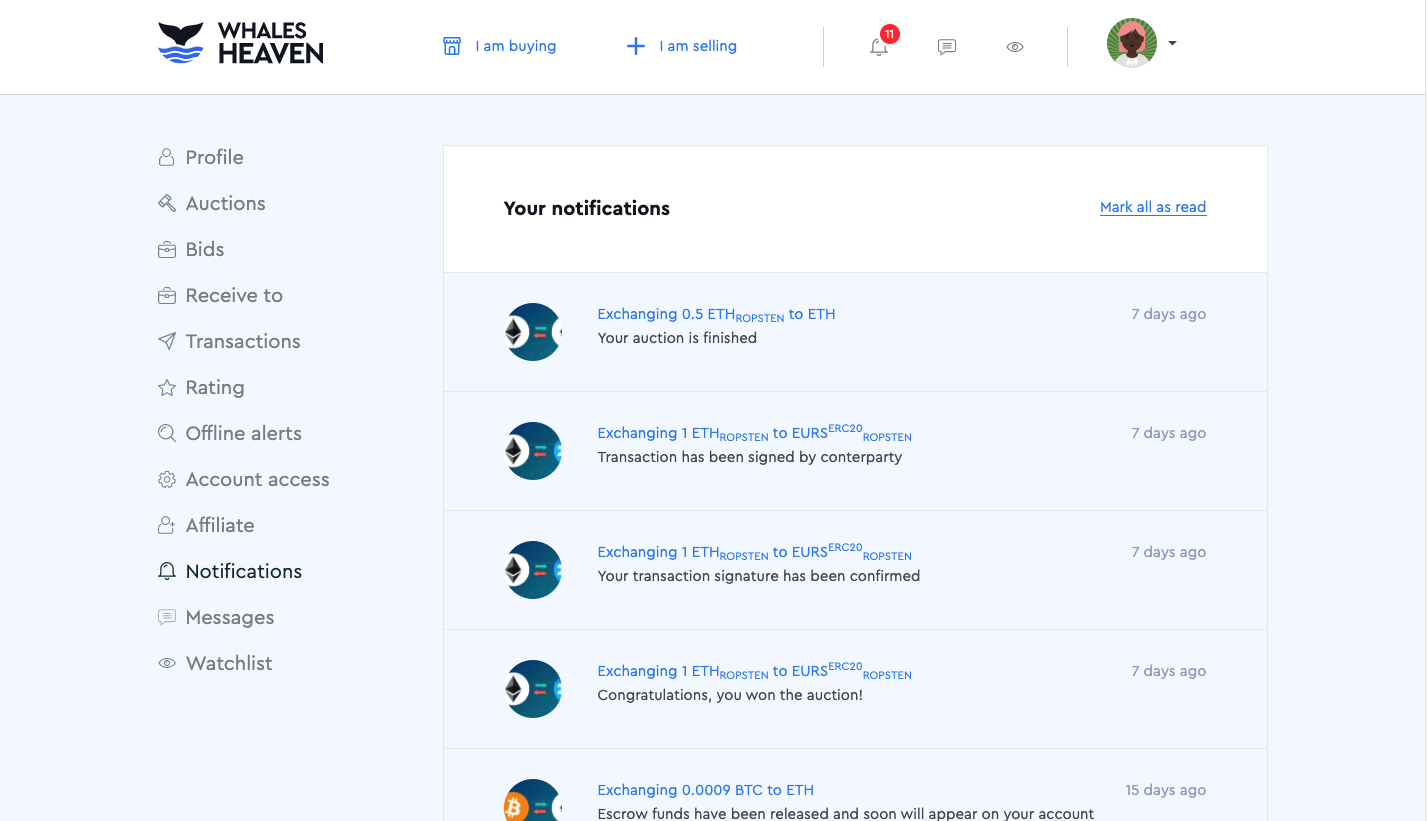Click 'Your transaction signature has been confirmed' text
The width and height of the screenshot is (1428, 821).
point(758,576)
